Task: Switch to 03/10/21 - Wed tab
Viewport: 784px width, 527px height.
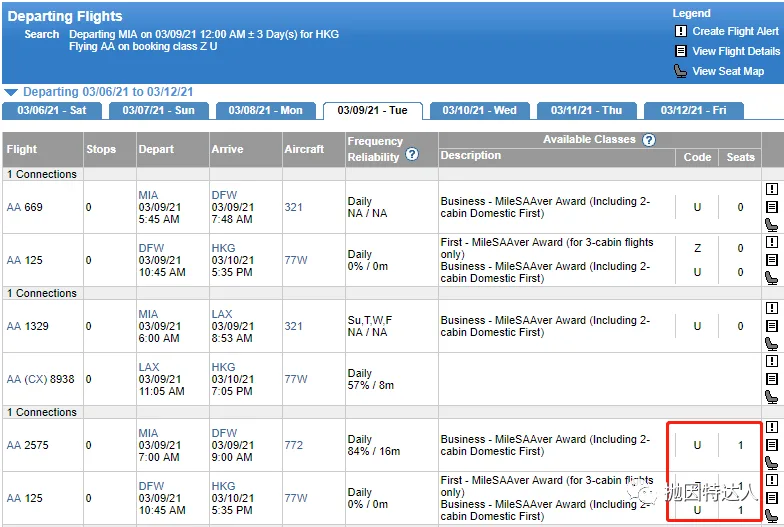Action: pyautogui.click(x=480, y=110)
